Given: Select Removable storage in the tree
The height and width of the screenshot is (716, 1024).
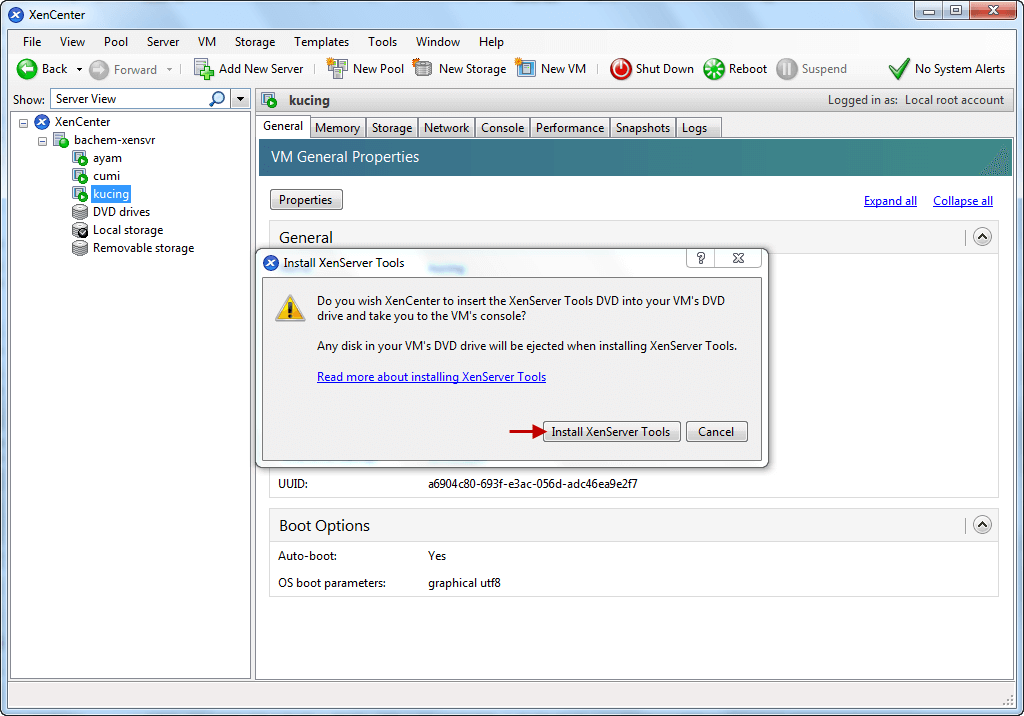Looking at the screenshot, I should [x=144, y=248].
